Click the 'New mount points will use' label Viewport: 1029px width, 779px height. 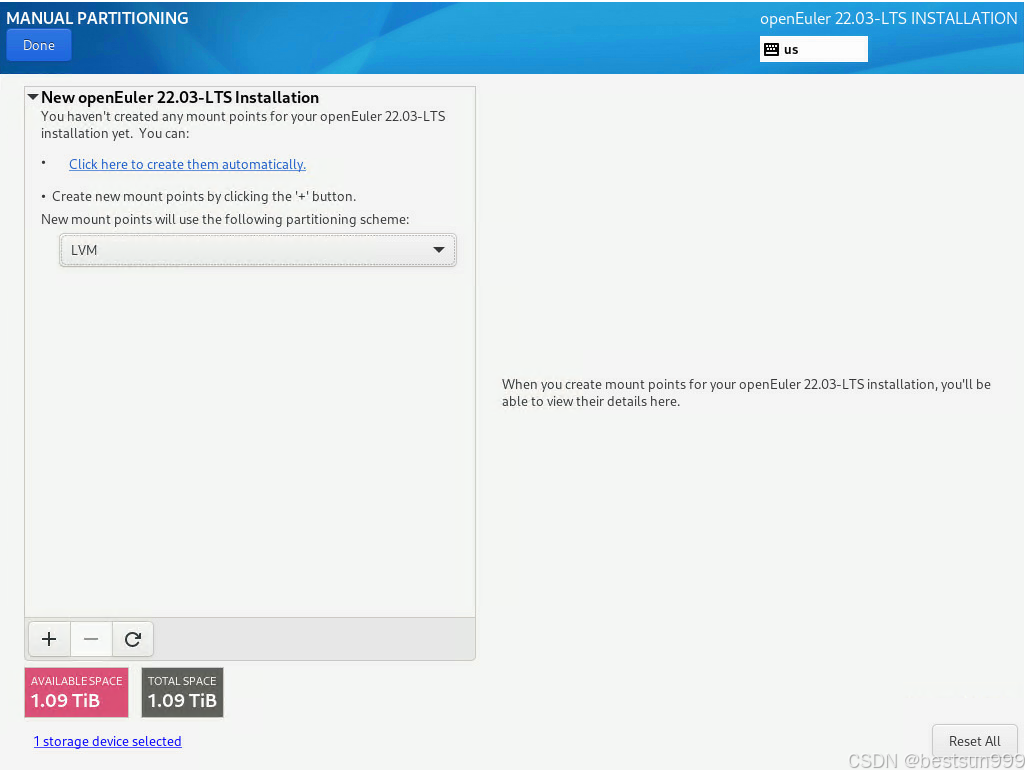225,219
